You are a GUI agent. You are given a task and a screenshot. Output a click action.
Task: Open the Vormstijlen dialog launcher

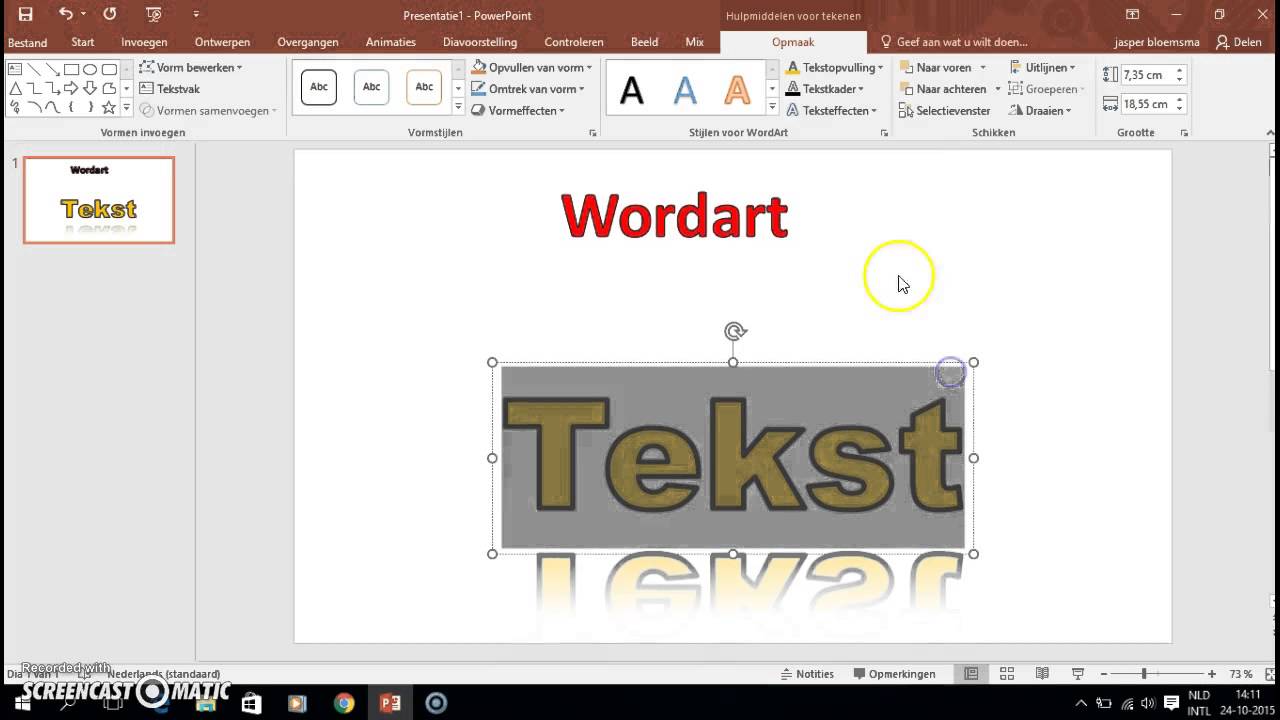point(593,133)
